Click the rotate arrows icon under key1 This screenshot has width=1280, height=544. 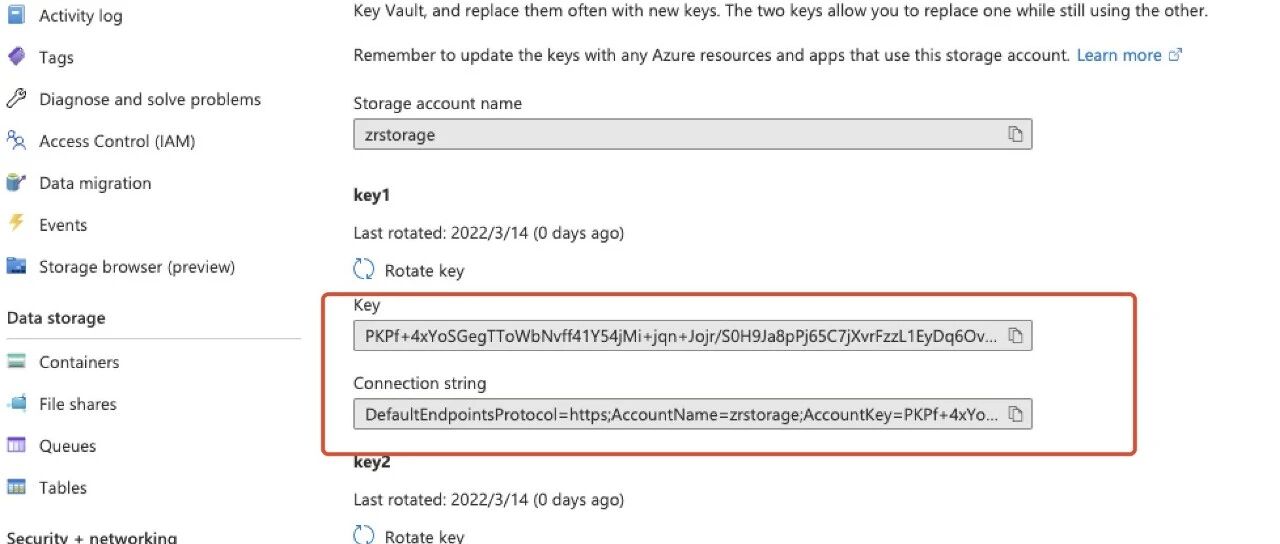click(364, 270)
